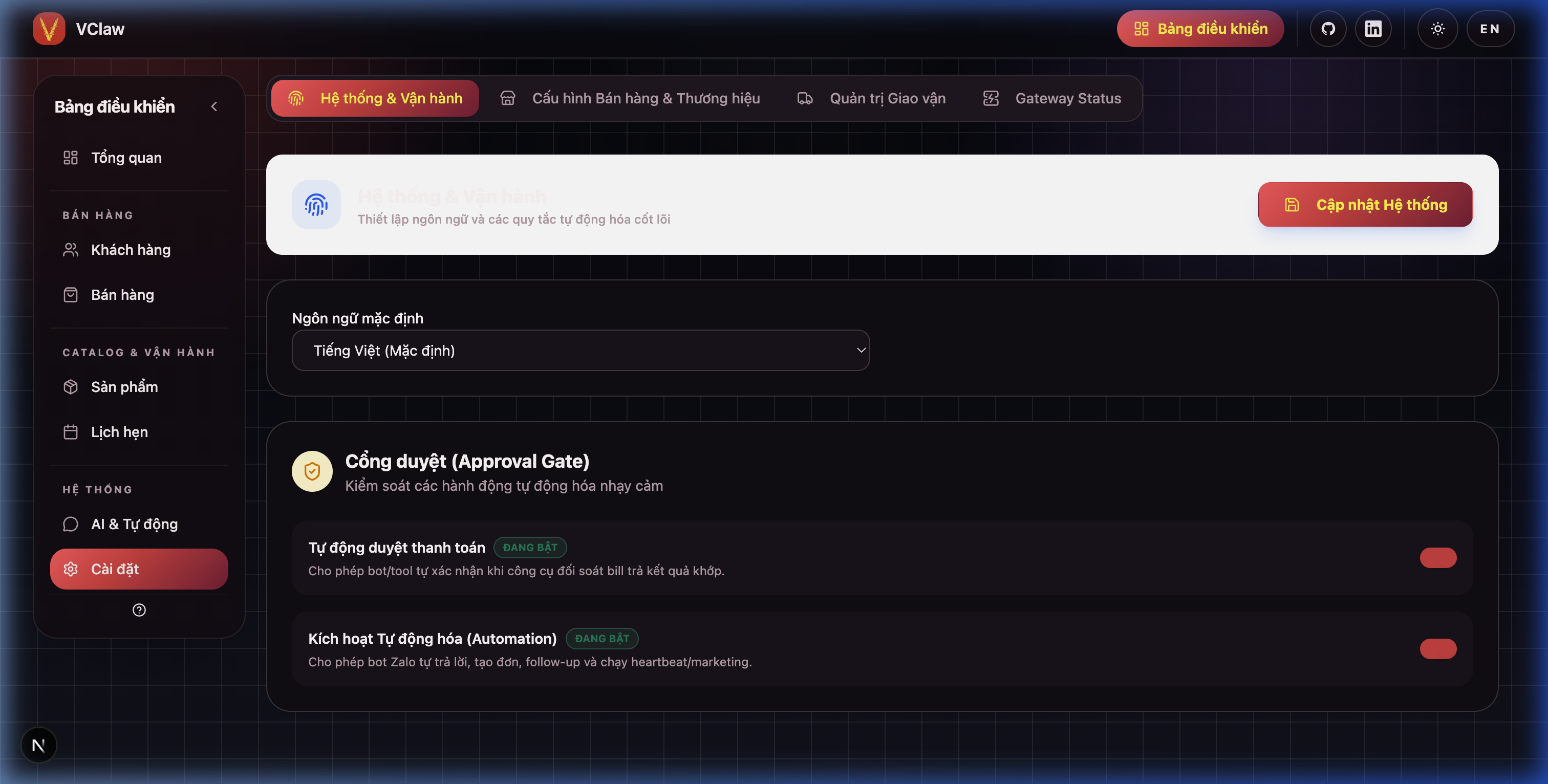Click the Cổng duyệt (Approval Gate) heading
Viewport: 1548px width, 784px height.
[467, 462]
